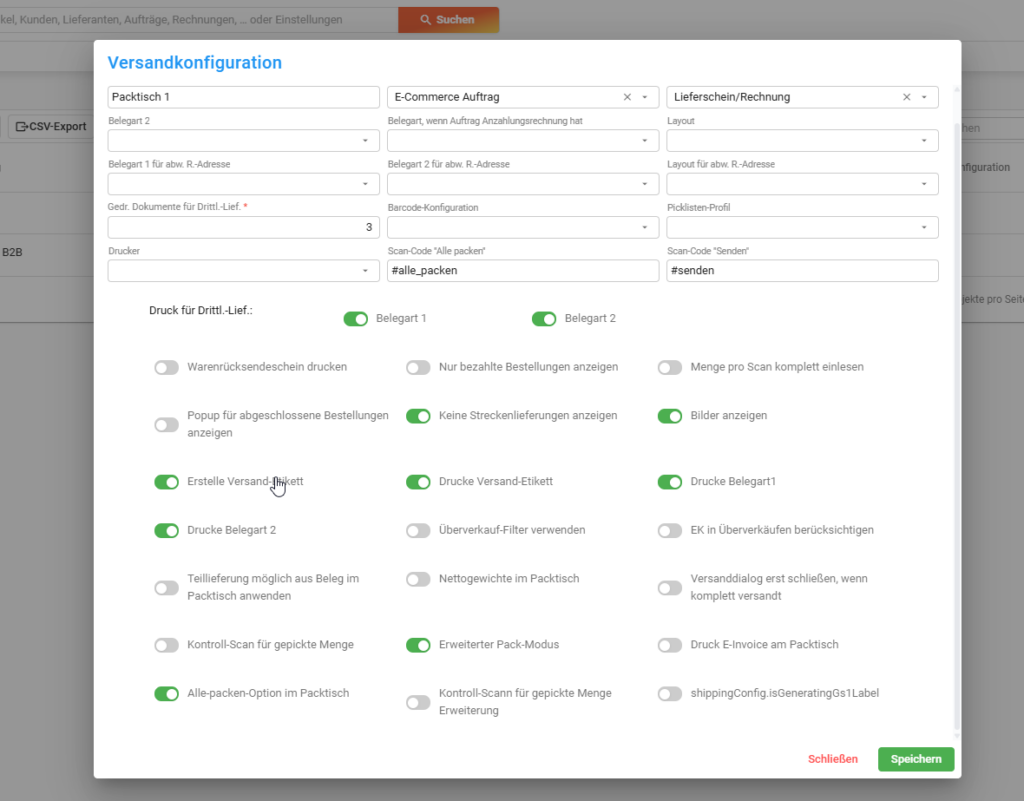Image resolution: width=1024 pixels, height=801 pixels.
Task: Click Speichern to save configuration
Action: tap(916, 759)
